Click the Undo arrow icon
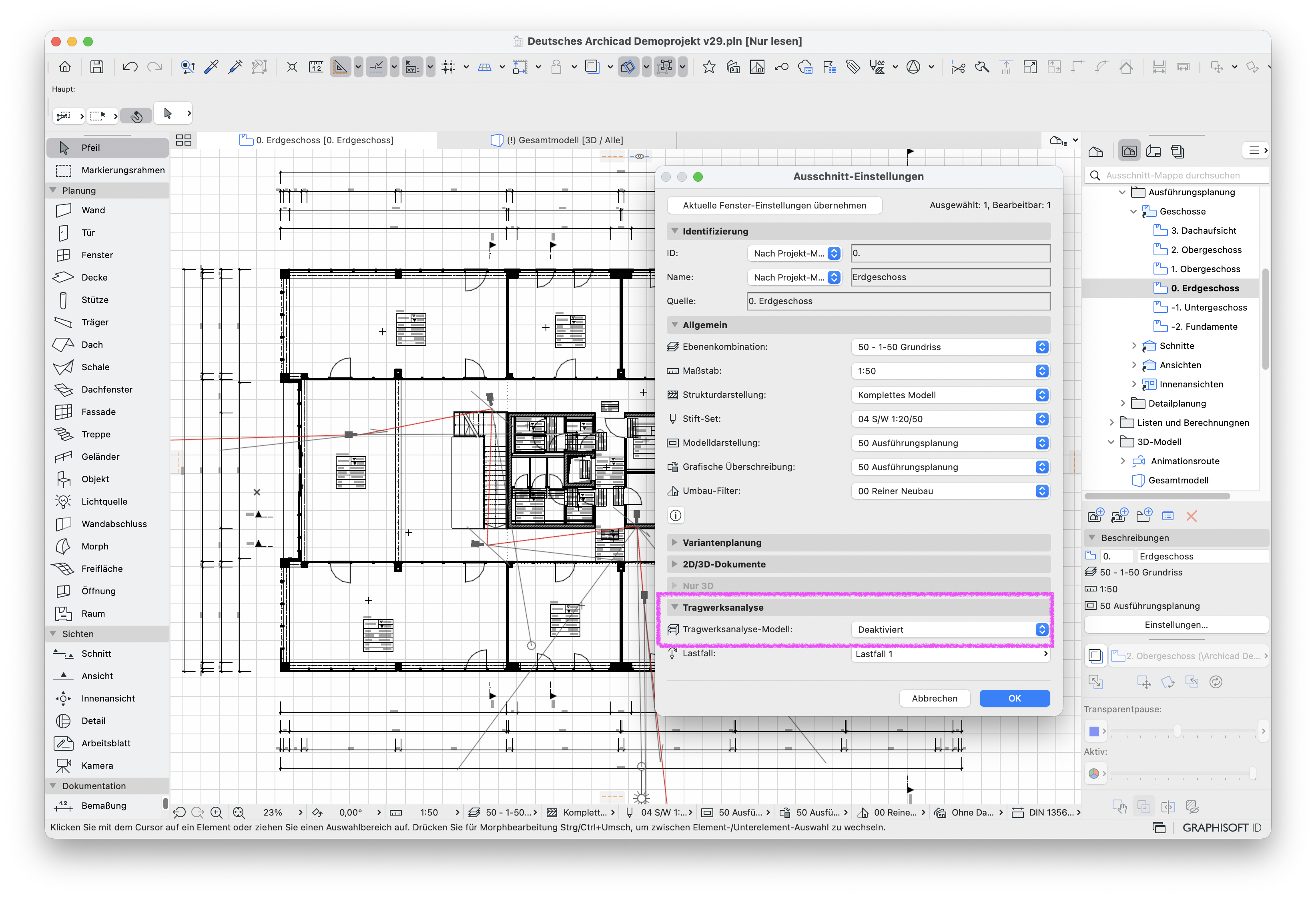This screenshot has width=1316, height=898. click(130, 67)
